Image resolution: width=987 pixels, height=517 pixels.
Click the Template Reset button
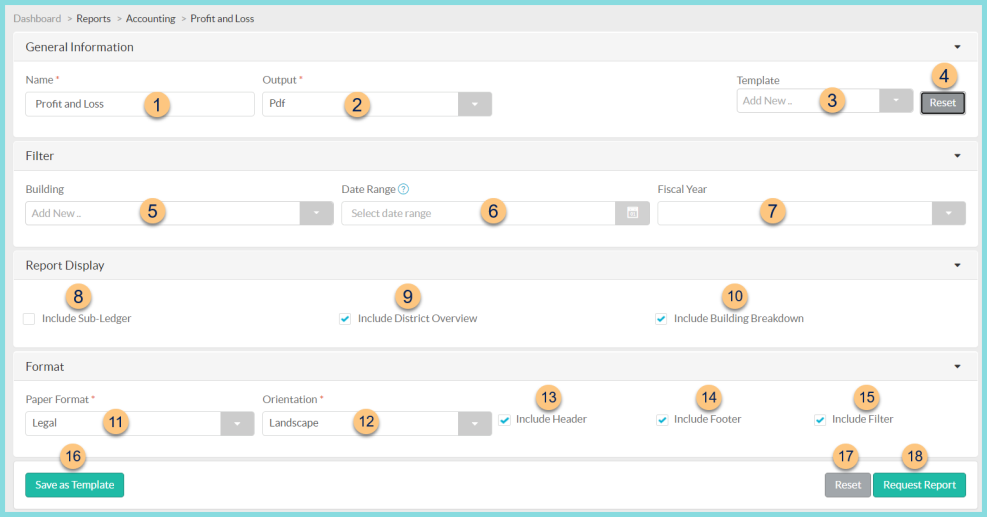tap(942, 103)
